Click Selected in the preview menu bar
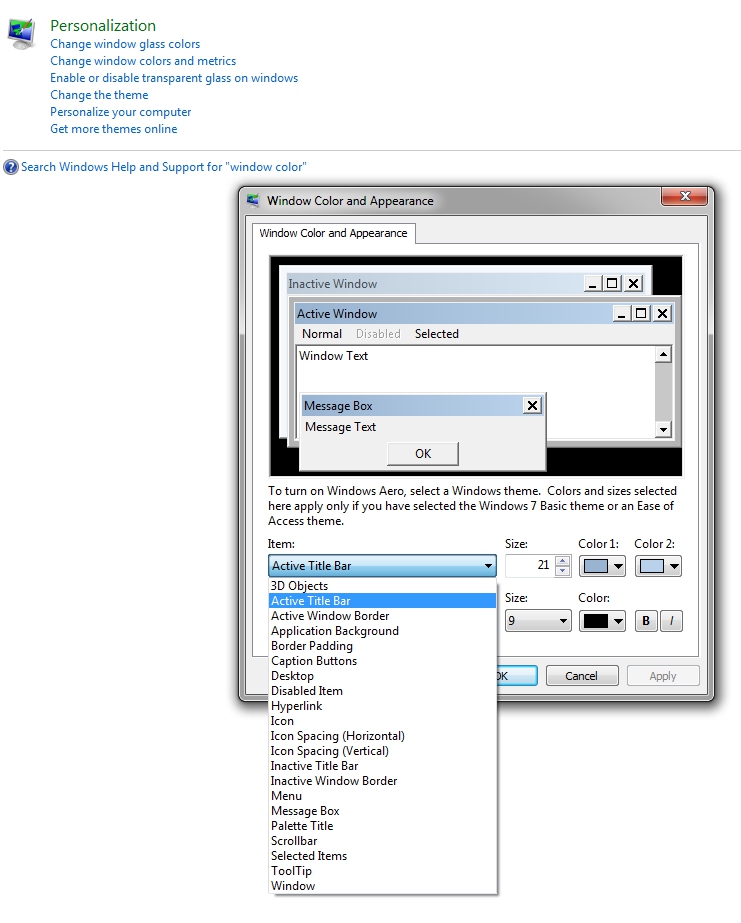Image resolution: width=741 pixels, height=923 pixels. click(437, 334)
